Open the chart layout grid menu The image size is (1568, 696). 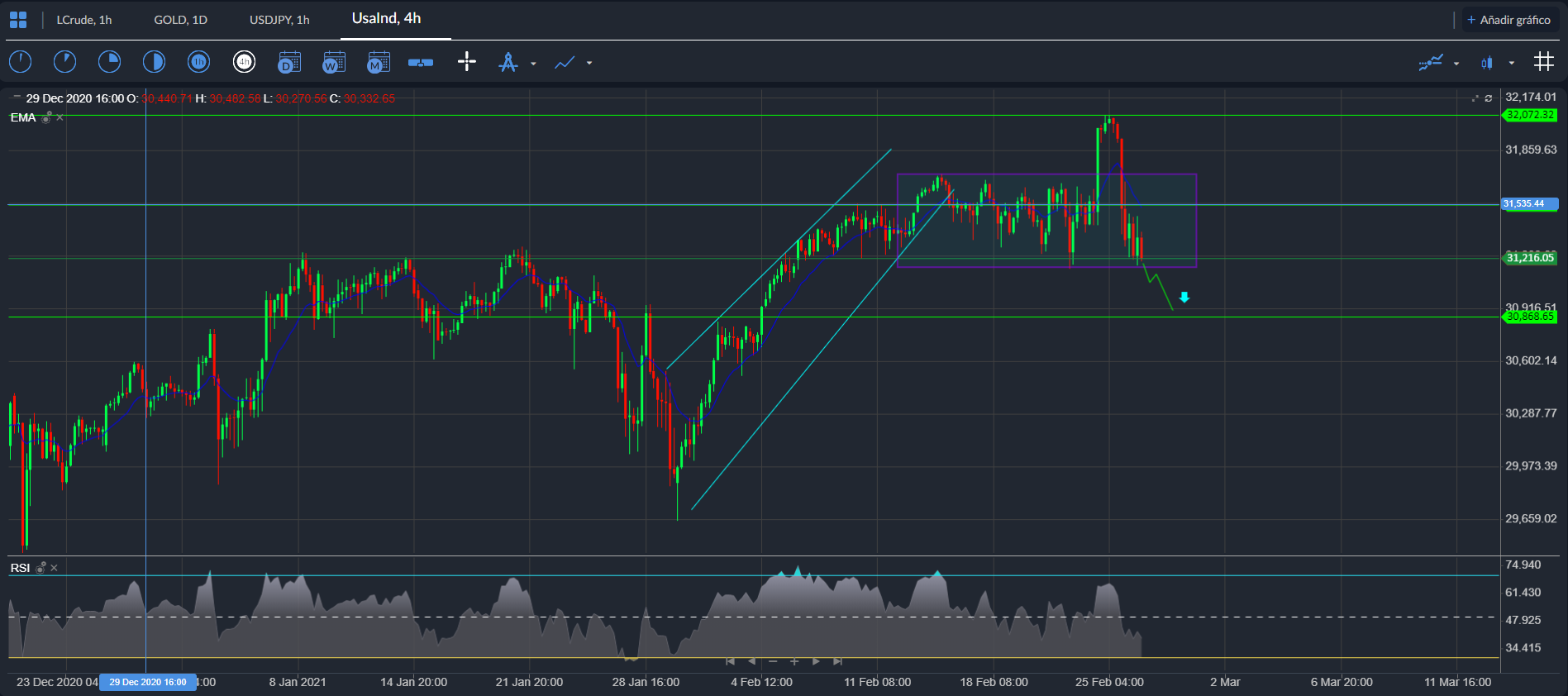[x=18, y=20]
